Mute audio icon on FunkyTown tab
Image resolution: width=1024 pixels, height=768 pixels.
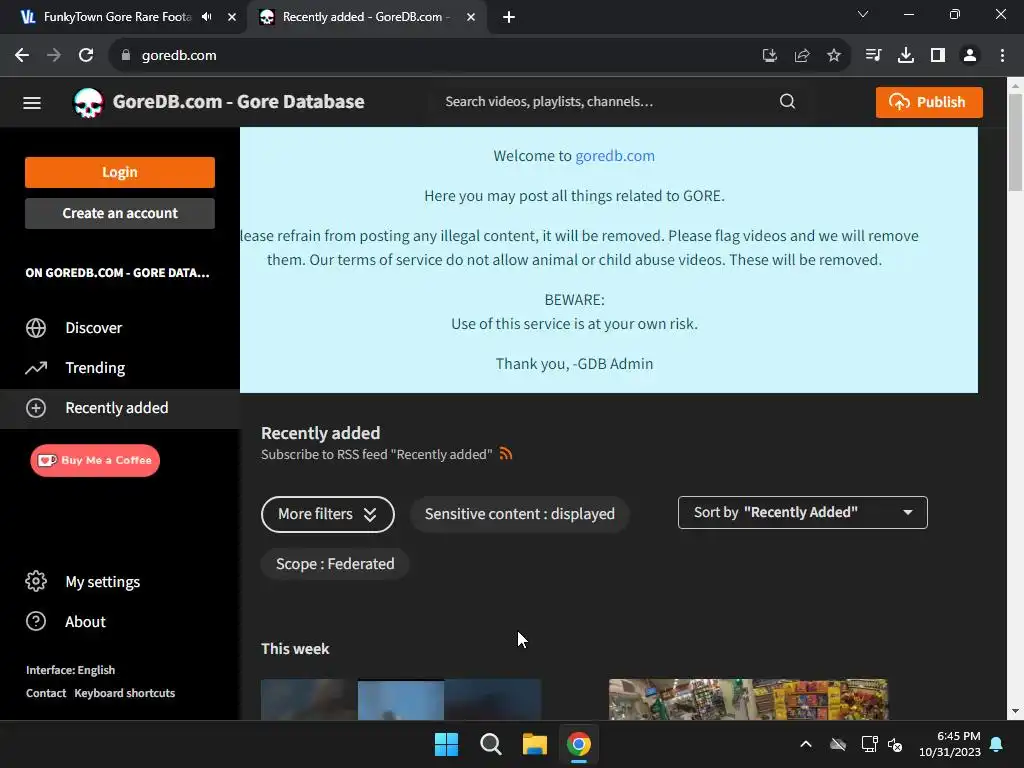207,17
